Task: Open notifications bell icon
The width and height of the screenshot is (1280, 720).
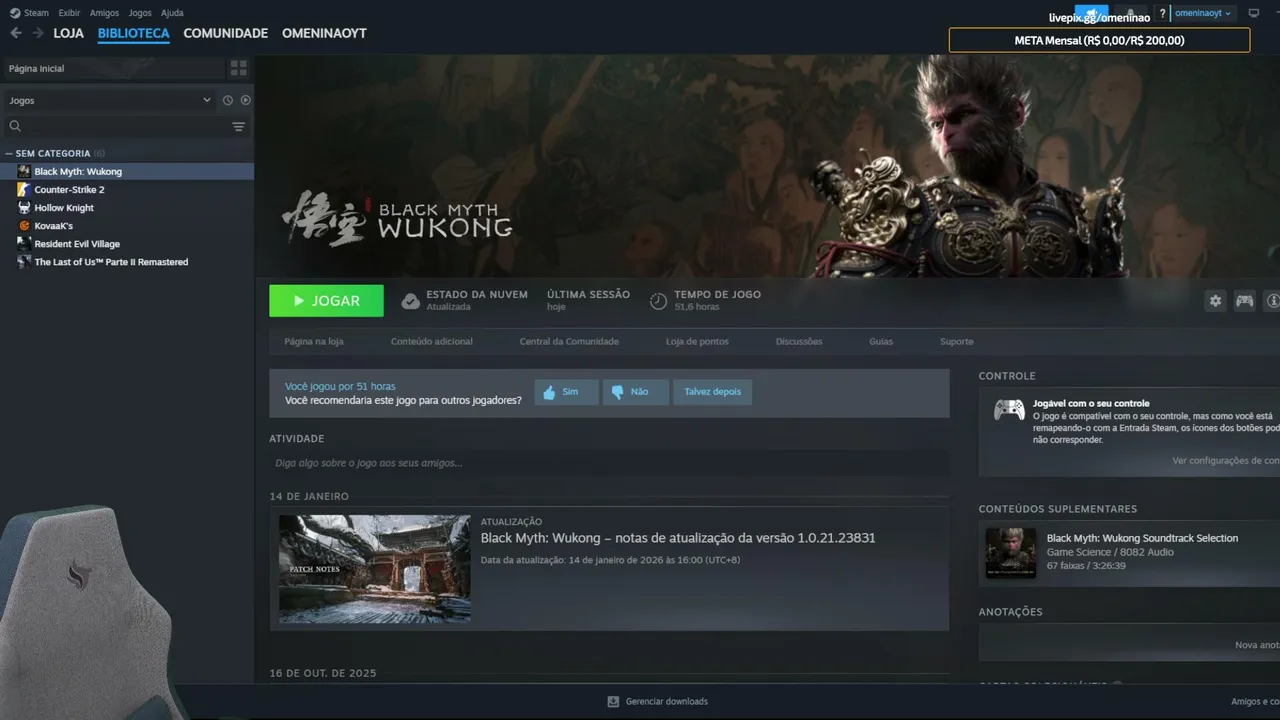Action: click(x=1130, y=13)
